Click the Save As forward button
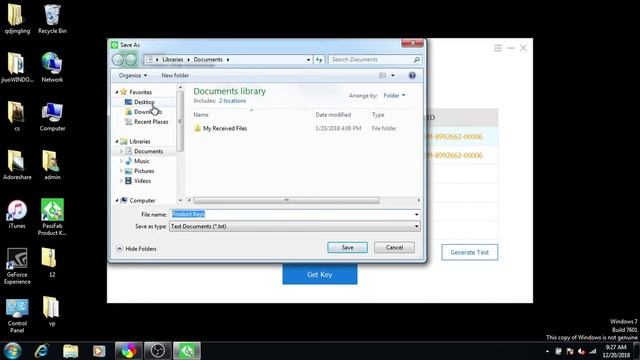Screen dimensions: 640x360 point(131,60)
